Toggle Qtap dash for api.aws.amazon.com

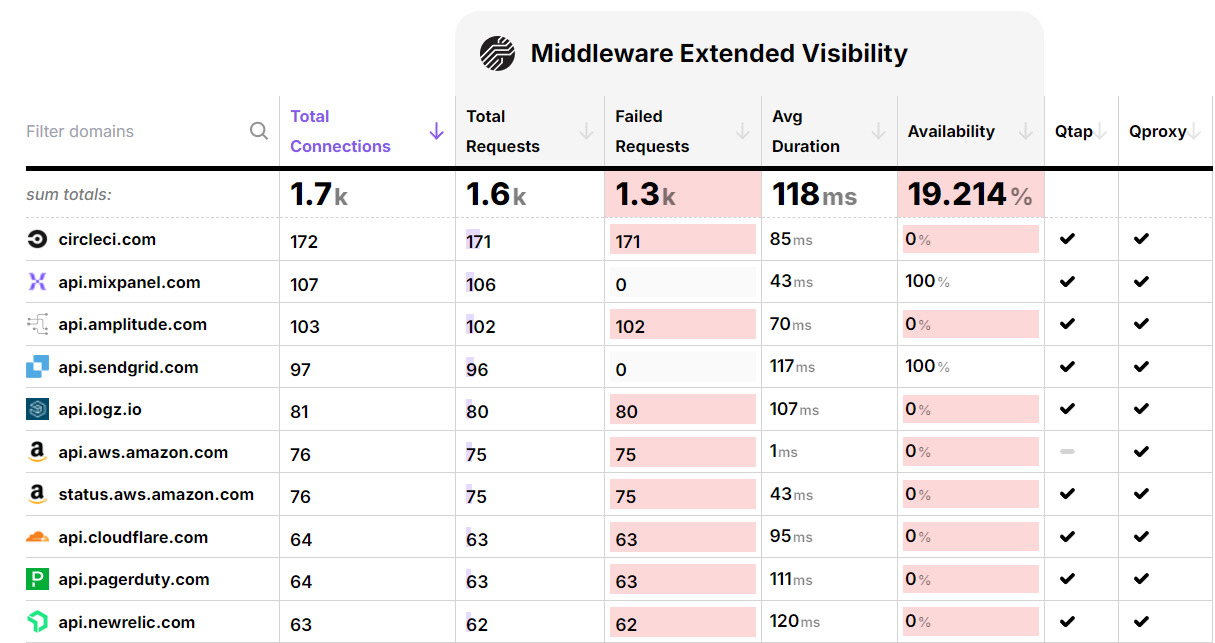coord(1067,452)
